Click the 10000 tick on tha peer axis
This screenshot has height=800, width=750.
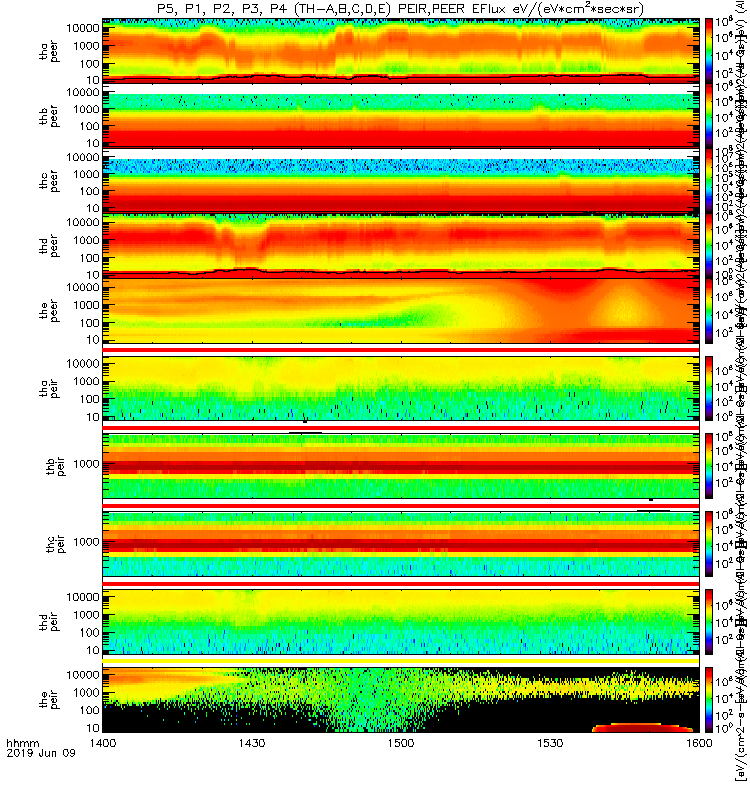pyautogui.click(x=83, y=29)
